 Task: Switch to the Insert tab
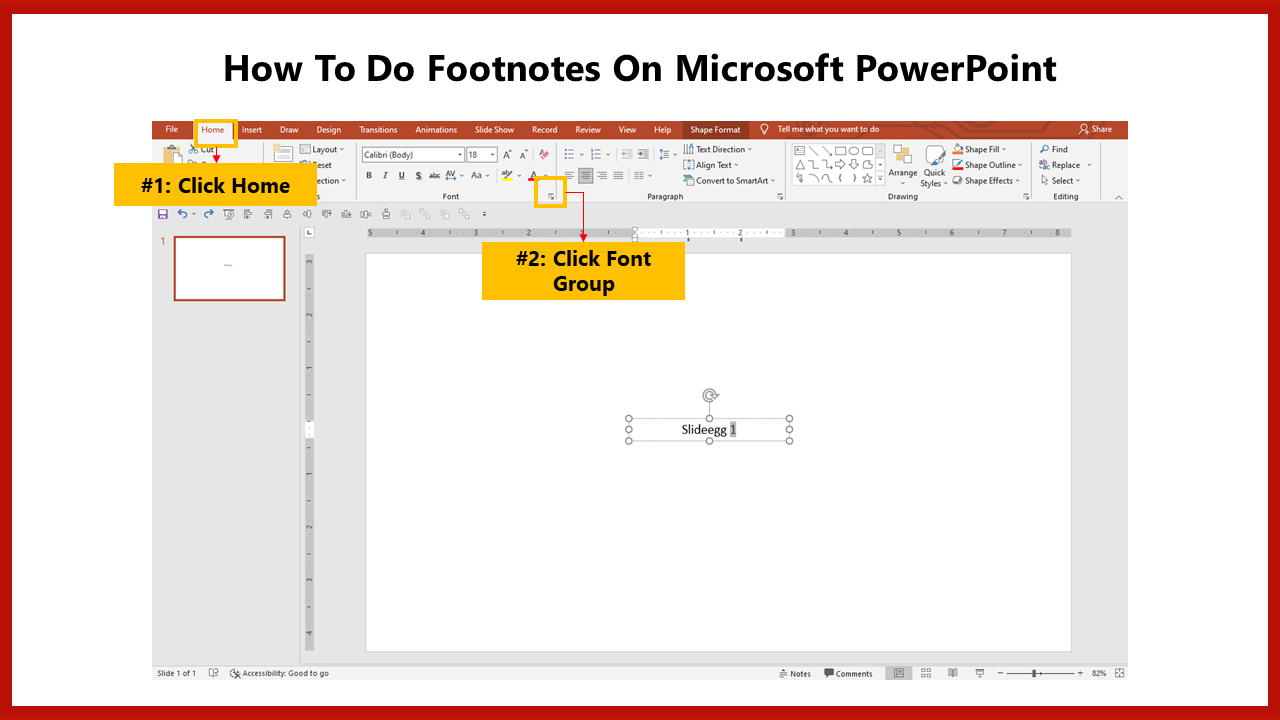tap(252, 130)
